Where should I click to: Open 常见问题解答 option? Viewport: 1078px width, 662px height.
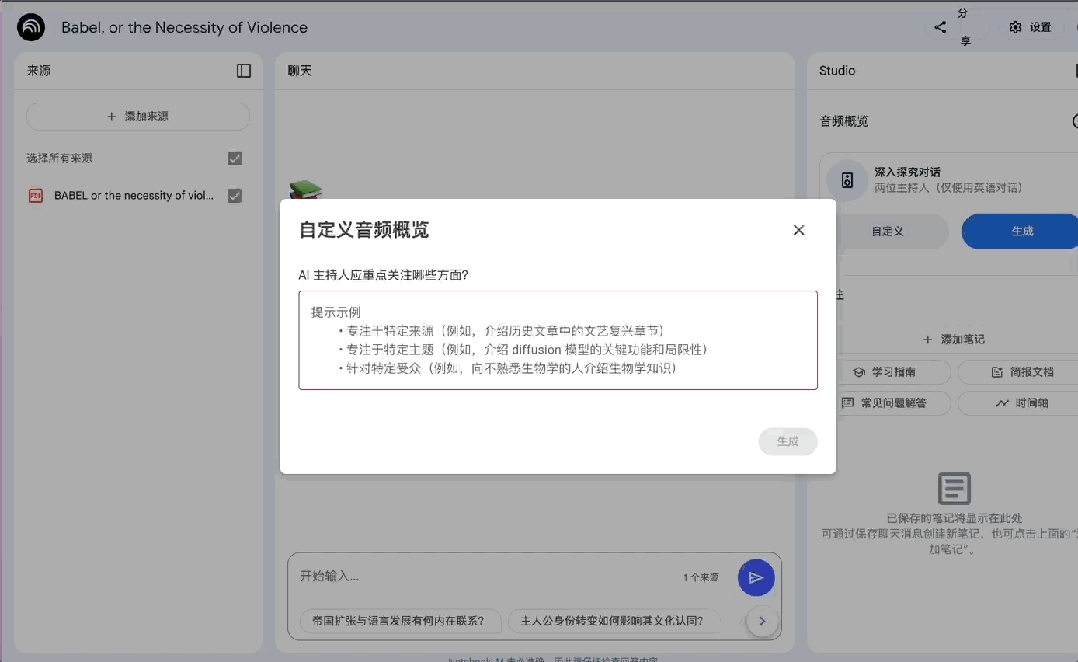point(894,403)
